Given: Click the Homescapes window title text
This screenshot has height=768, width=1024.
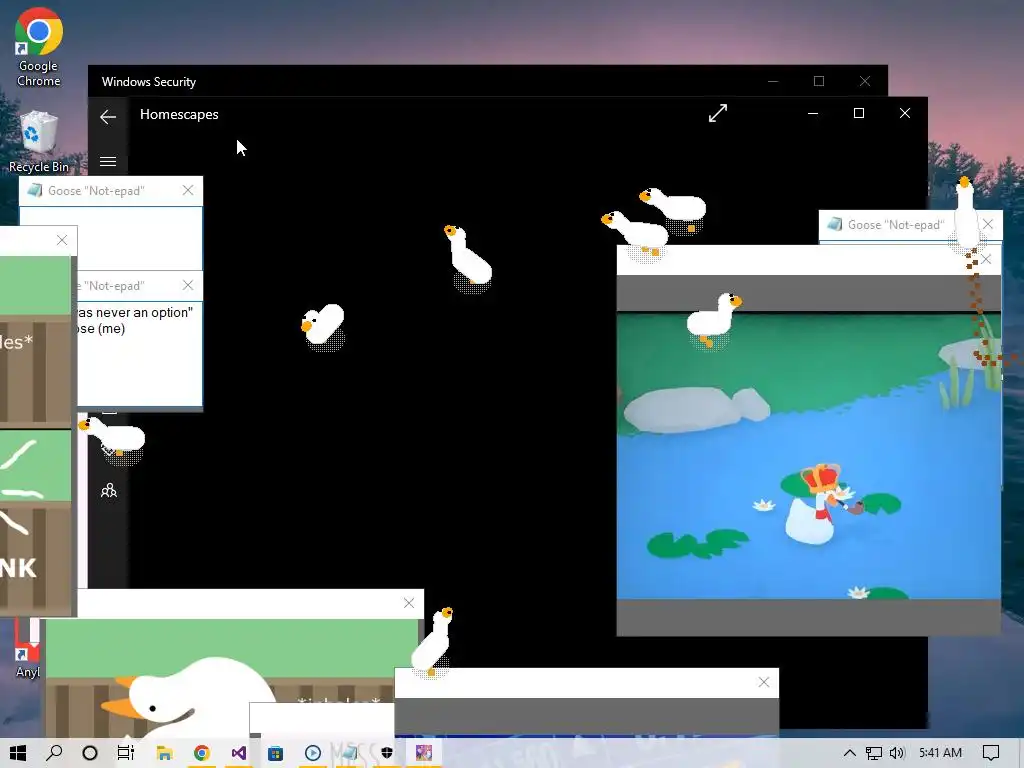Looking at the screenshot, I should 179,114.
